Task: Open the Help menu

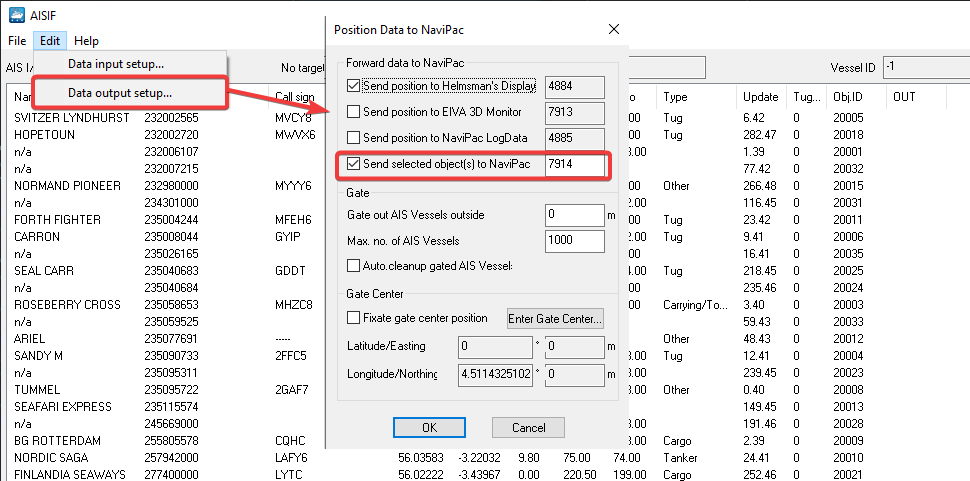Action: 86,41
